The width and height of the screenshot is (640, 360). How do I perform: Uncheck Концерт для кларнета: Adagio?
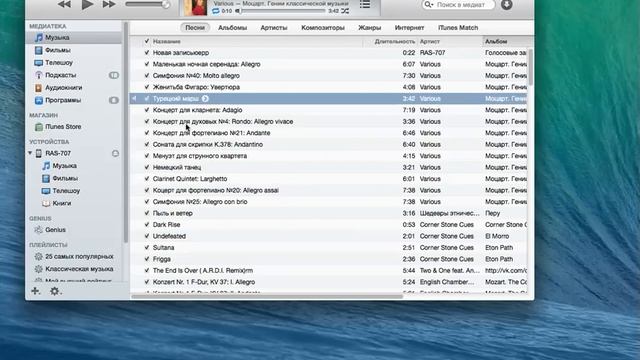coord(147,110)
